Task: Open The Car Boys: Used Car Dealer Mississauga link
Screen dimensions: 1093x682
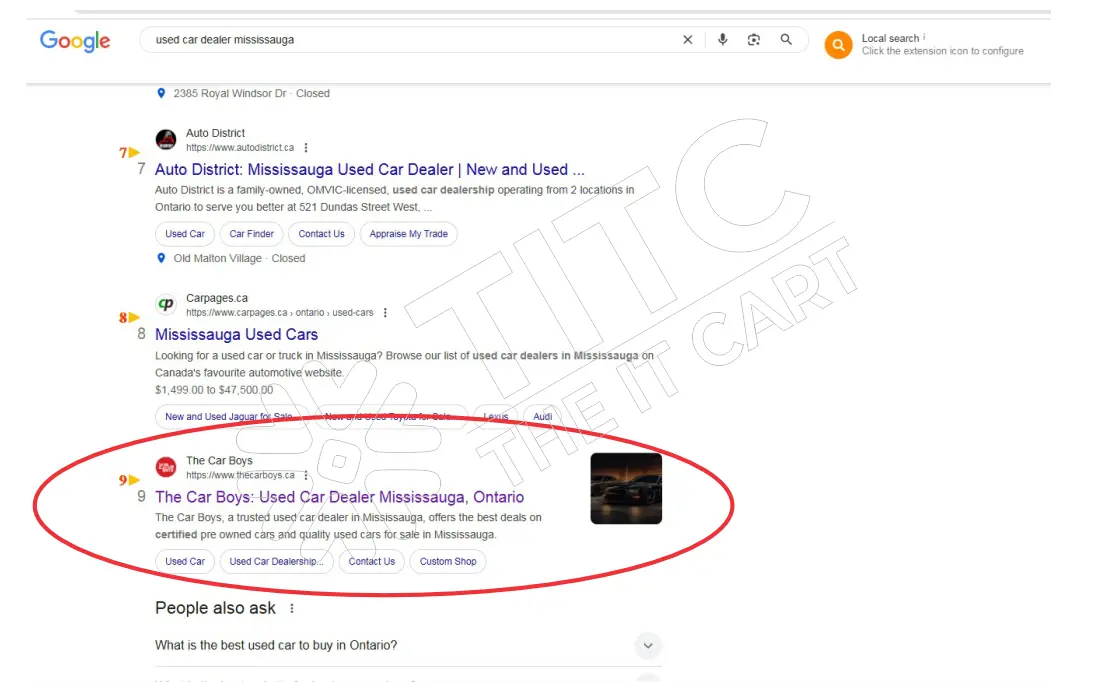Action: (339, 497)
